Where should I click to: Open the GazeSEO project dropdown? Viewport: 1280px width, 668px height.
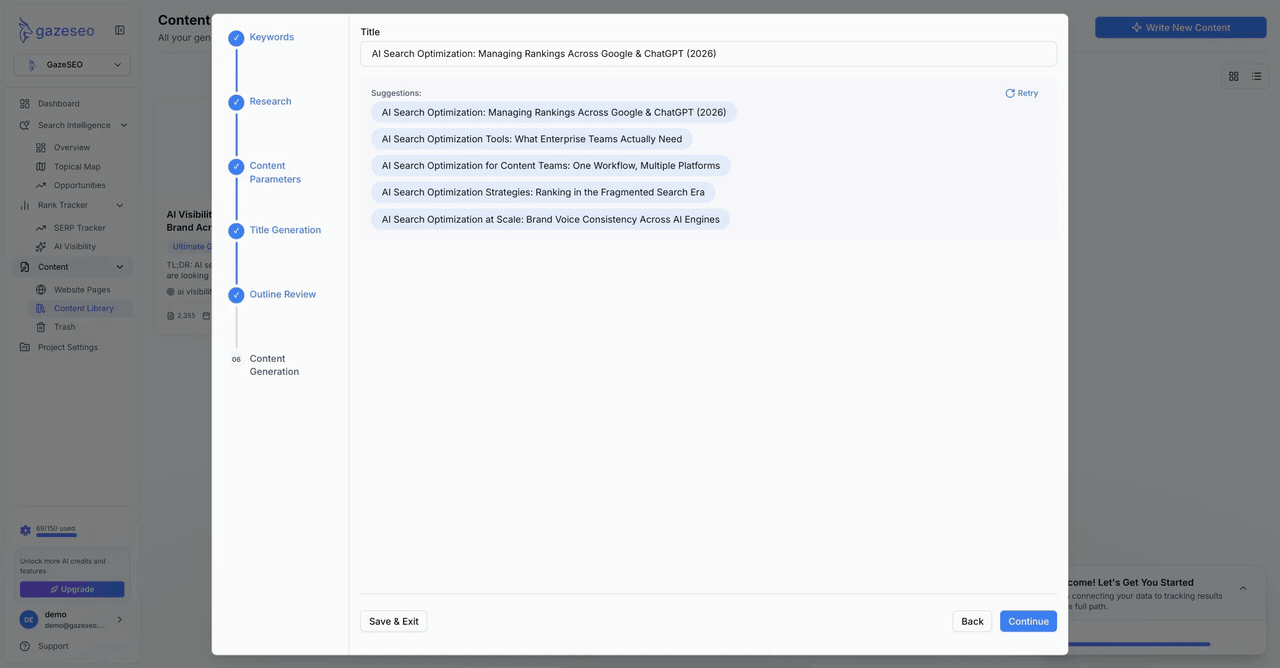click(x=72, y=65)
